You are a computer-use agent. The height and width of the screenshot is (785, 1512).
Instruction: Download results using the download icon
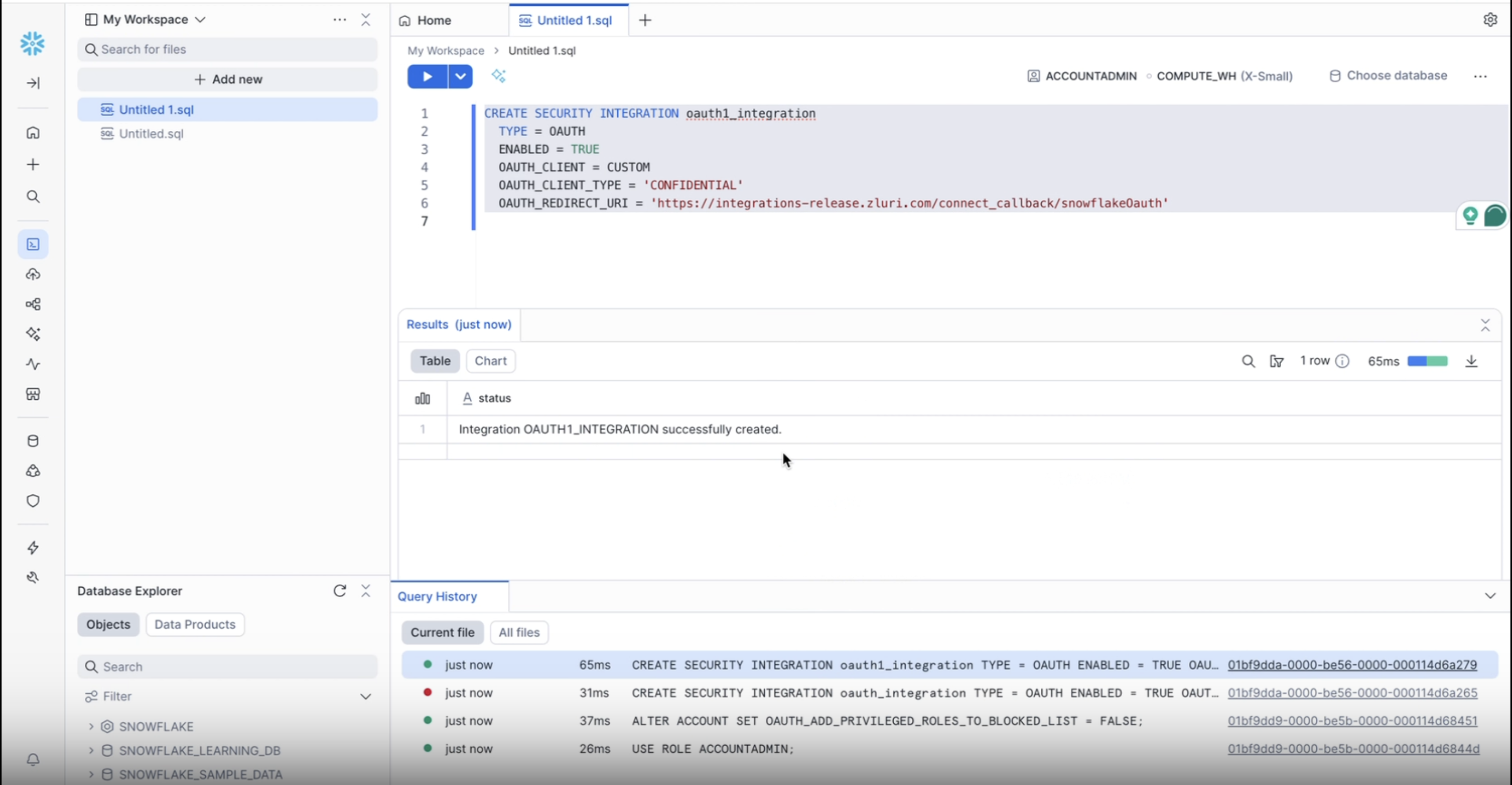pyautogui.click(x=1471, y=361)
